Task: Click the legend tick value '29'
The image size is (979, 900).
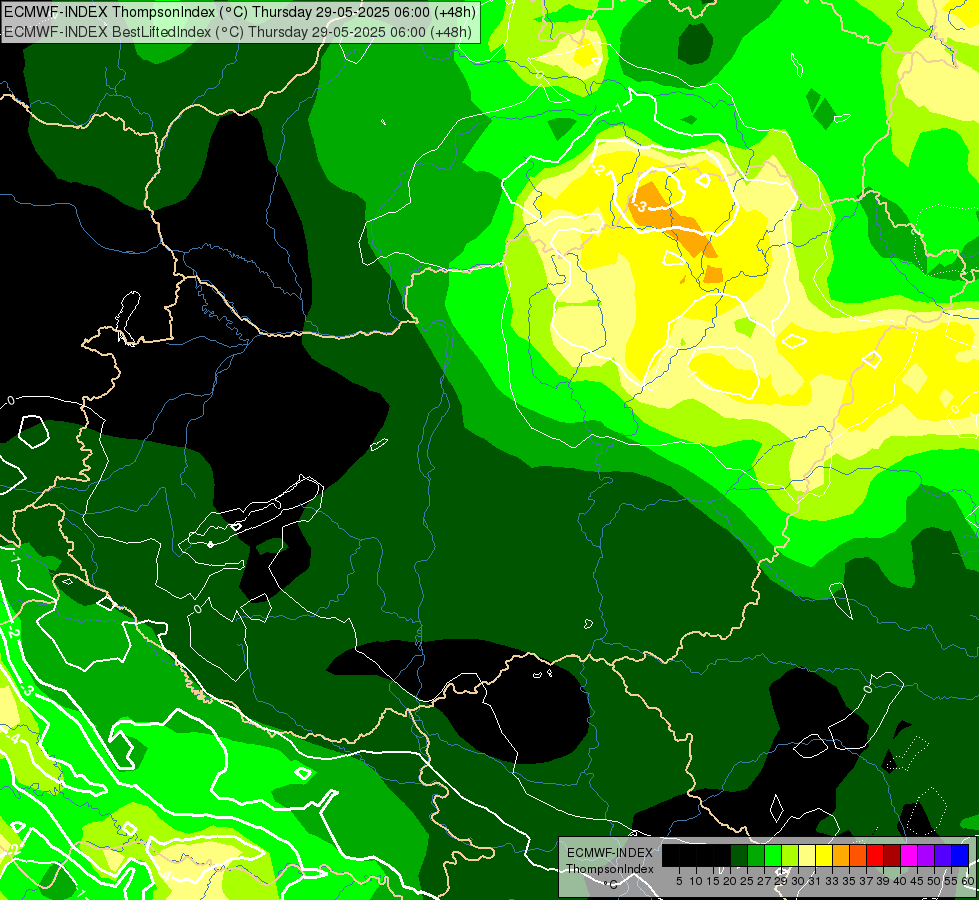Action: click(781, 881)
